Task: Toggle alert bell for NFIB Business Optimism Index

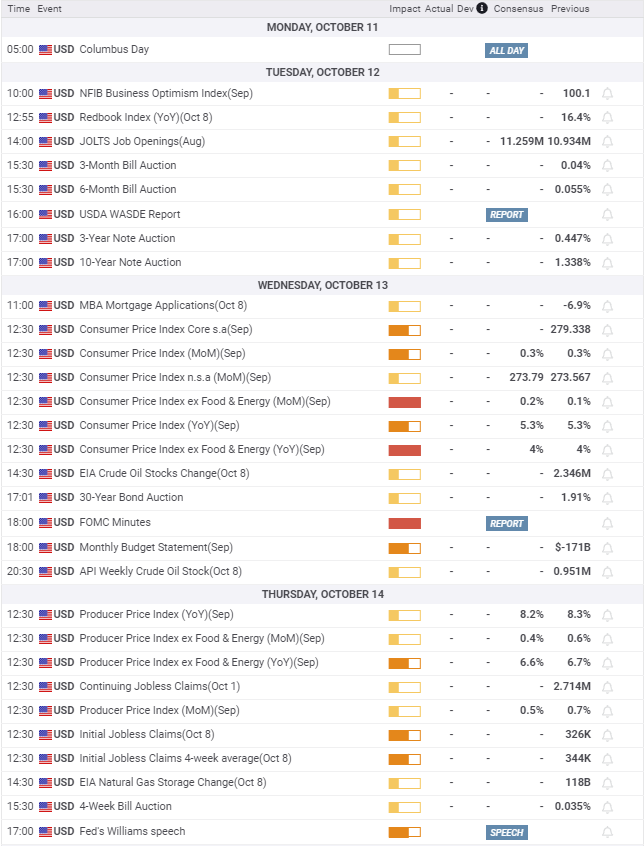Action: (607, 94)
